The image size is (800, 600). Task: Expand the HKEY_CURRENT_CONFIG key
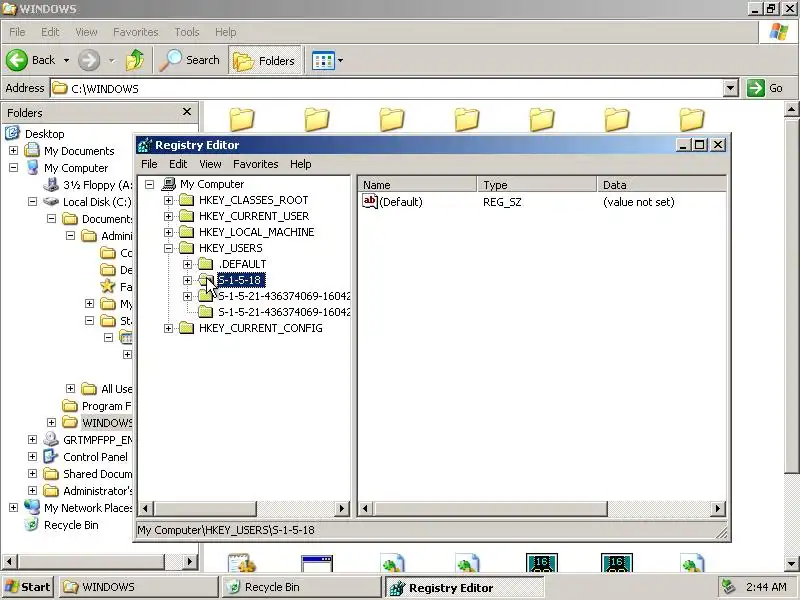(168, 329)
